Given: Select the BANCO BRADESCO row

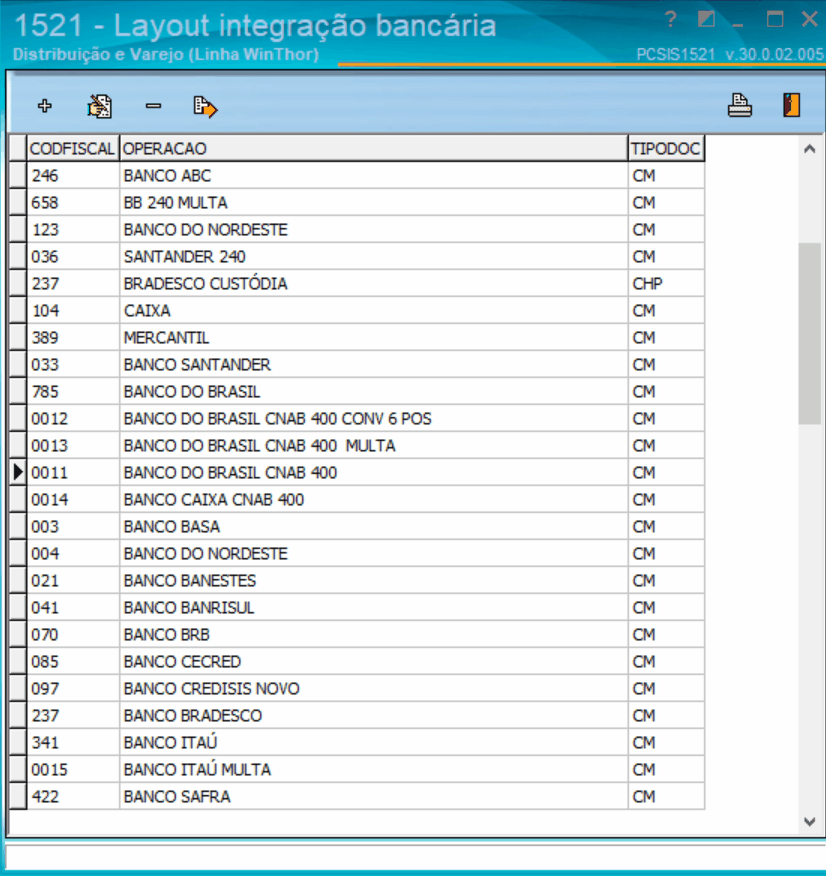Looking at the screenshot, I should tap(357, 716).
